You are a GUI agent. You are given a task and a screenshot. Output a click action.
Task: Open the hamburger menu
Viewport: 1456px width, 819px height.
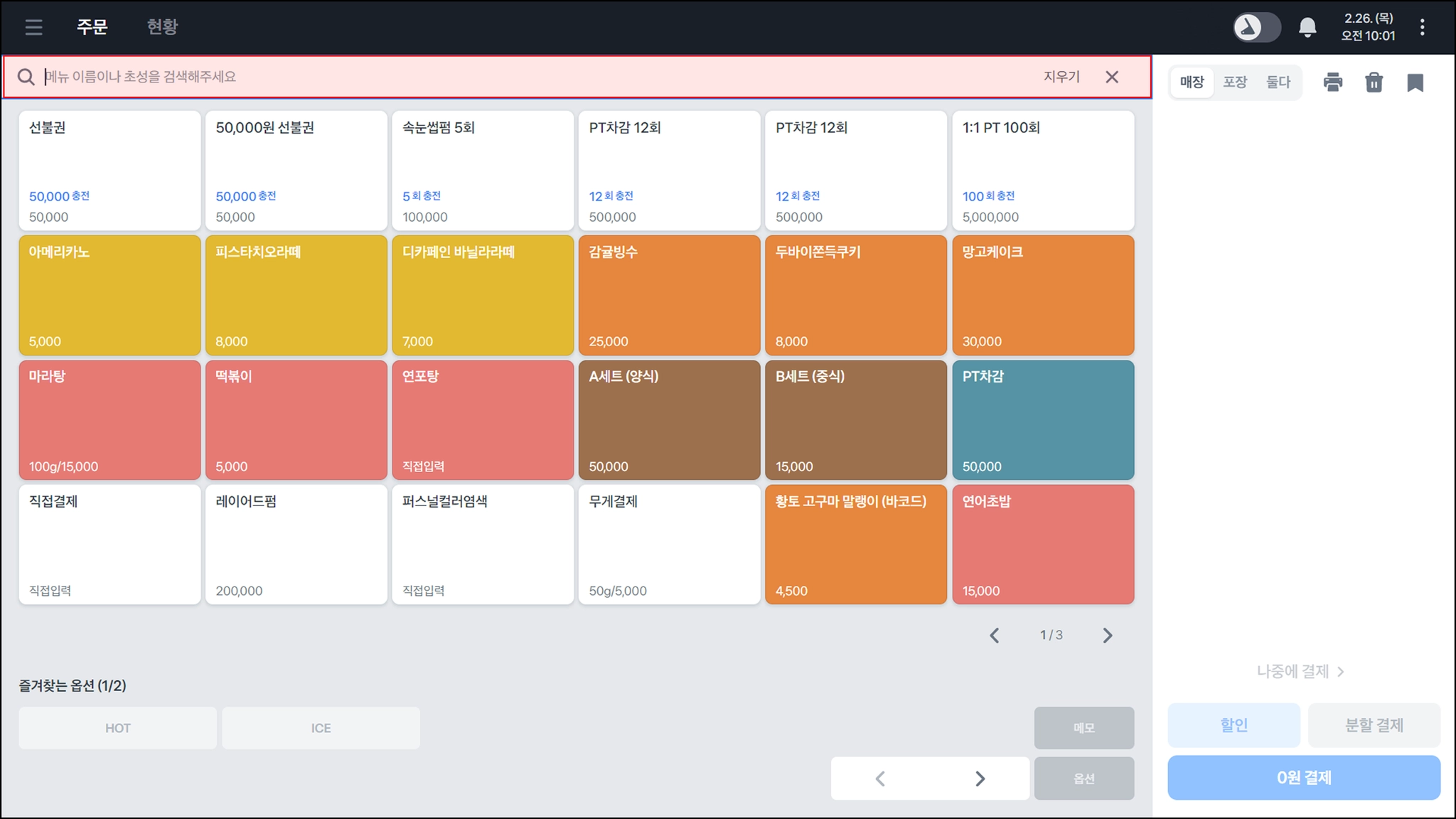click(33, 27)
